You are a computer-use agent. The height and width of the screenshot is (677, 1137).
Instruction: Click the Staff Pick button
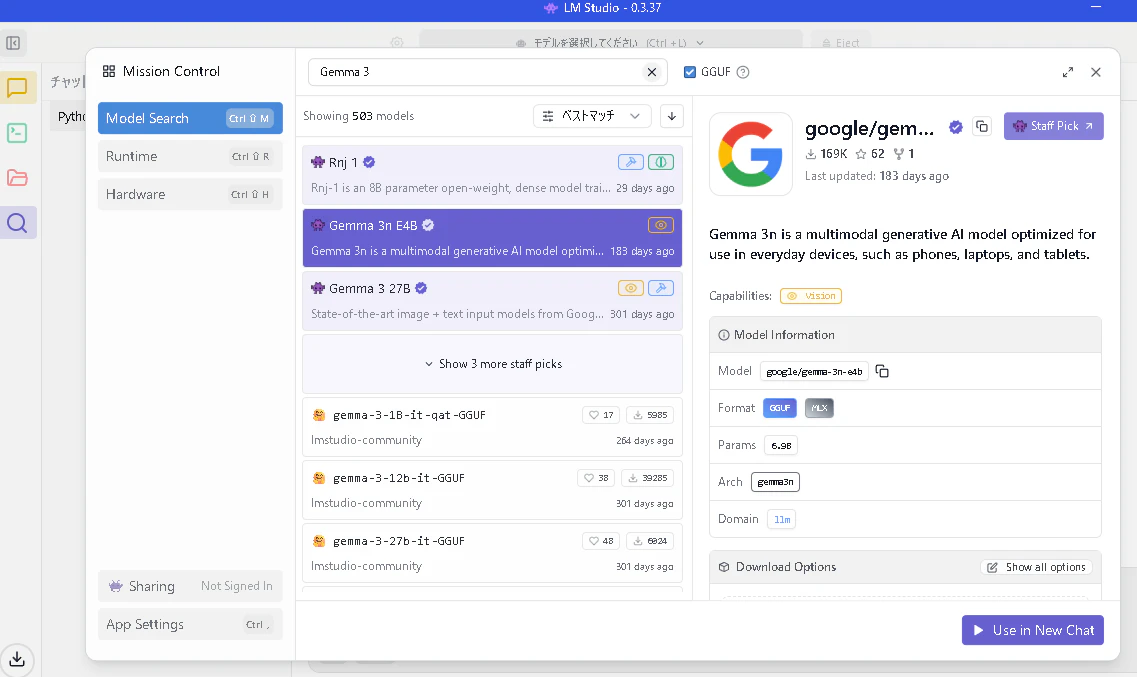tap(1053, 126)
